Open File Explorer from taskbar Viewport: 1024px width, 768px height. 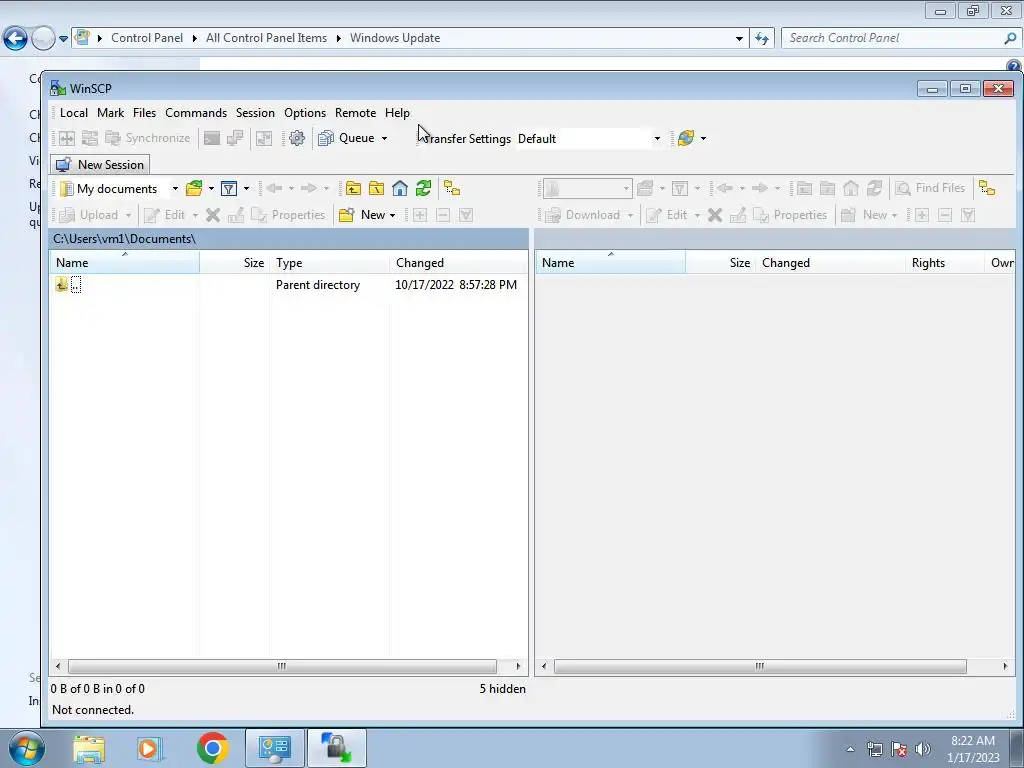tap(89, 748)
